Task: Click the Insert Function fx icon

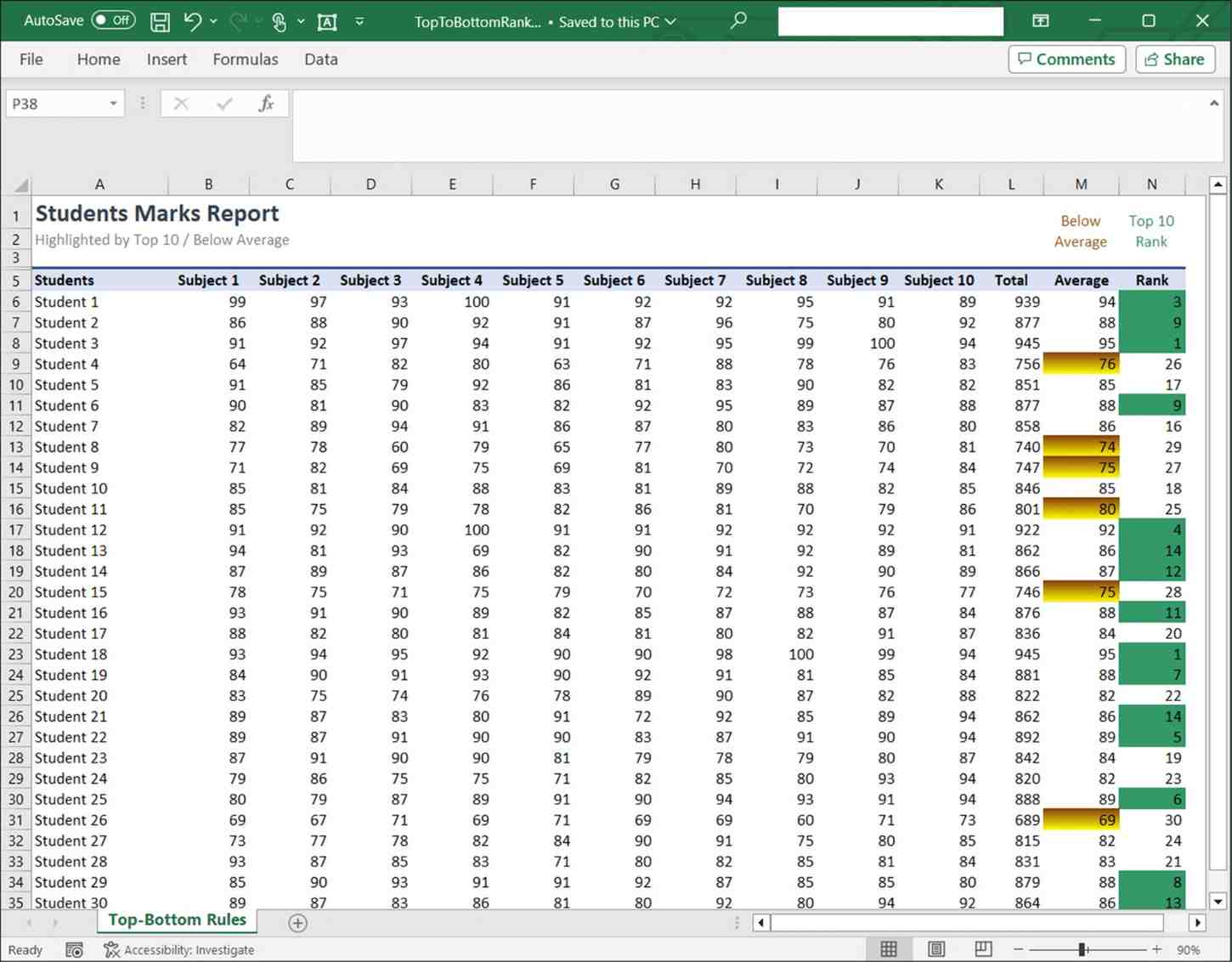Action: coord(266,104)
